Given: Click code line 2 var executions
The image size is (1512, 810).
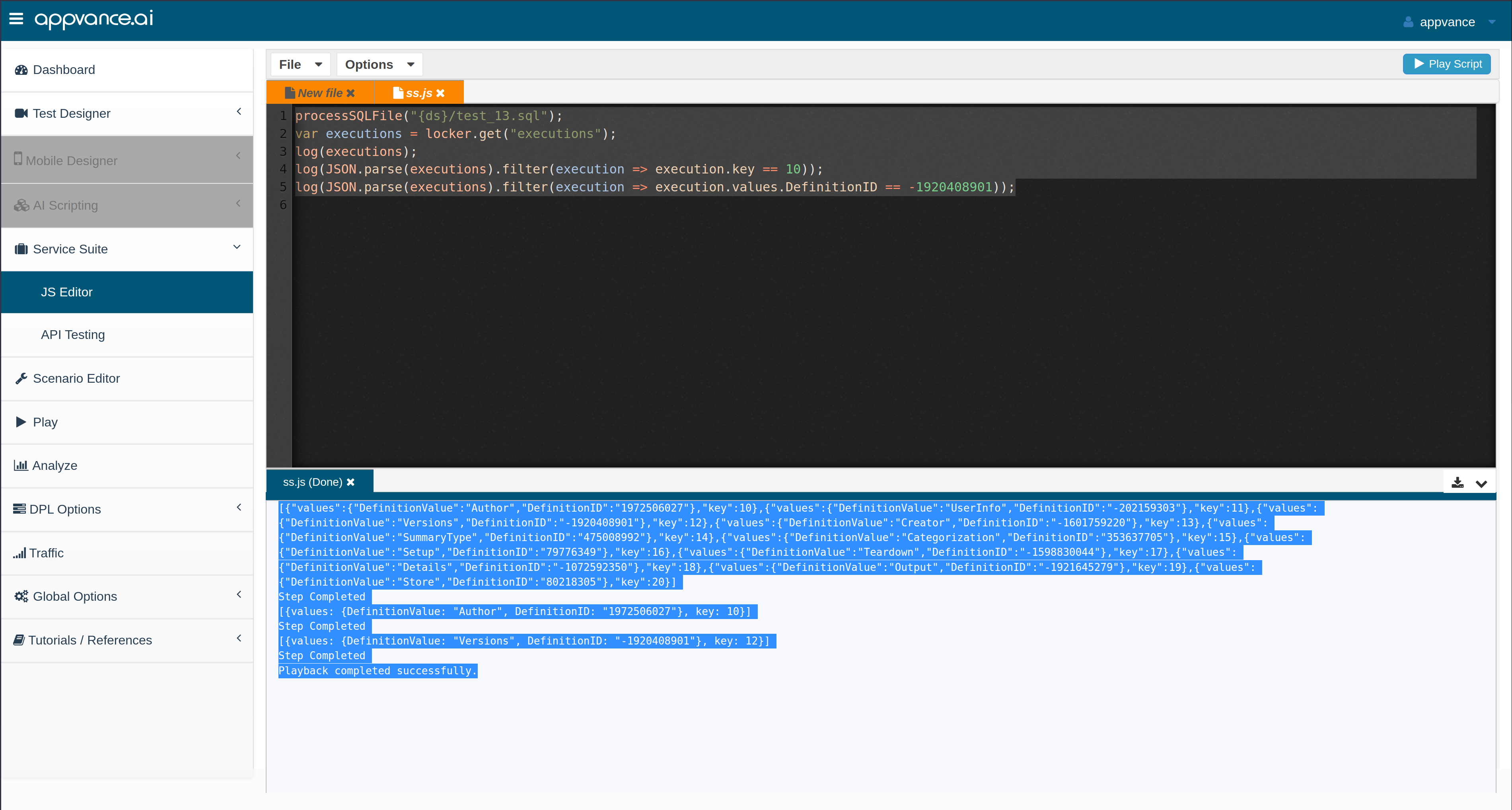Looking at the screenshot, I should point(456,134).
